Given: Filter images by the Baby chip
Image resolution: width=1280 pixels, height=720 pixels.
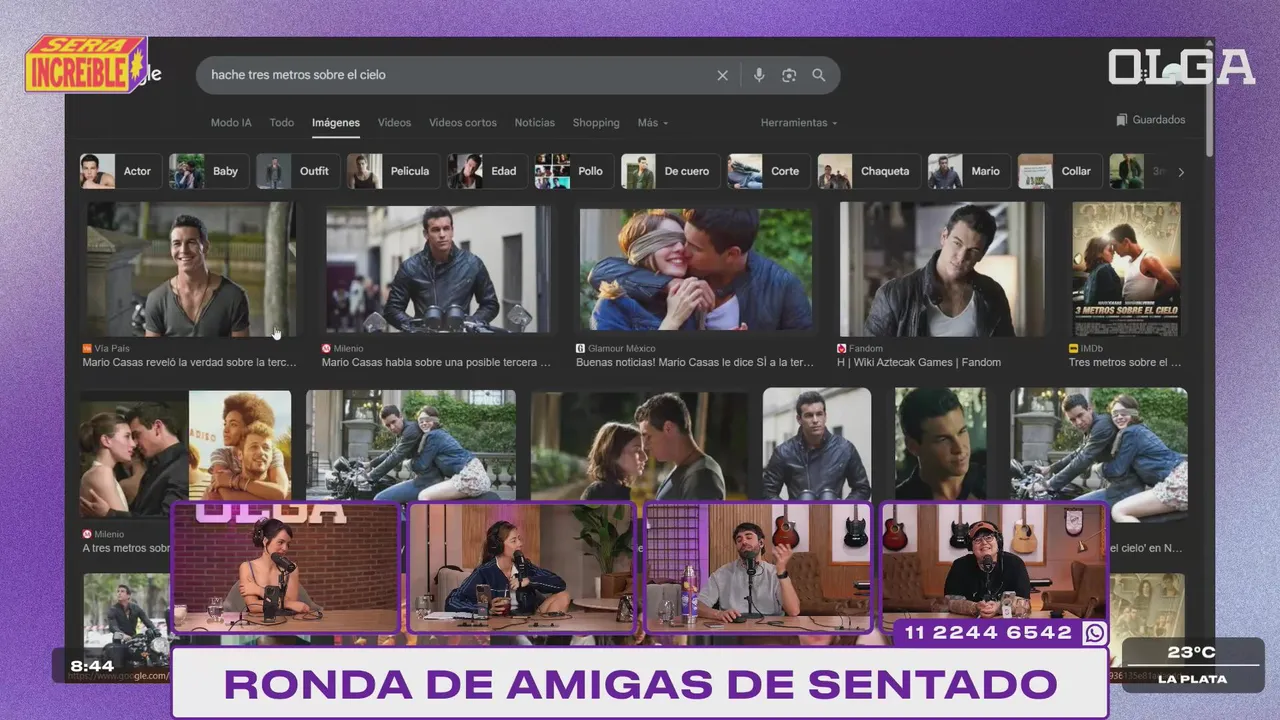Looking at the screenshot, I should click(x=207, y=171).
